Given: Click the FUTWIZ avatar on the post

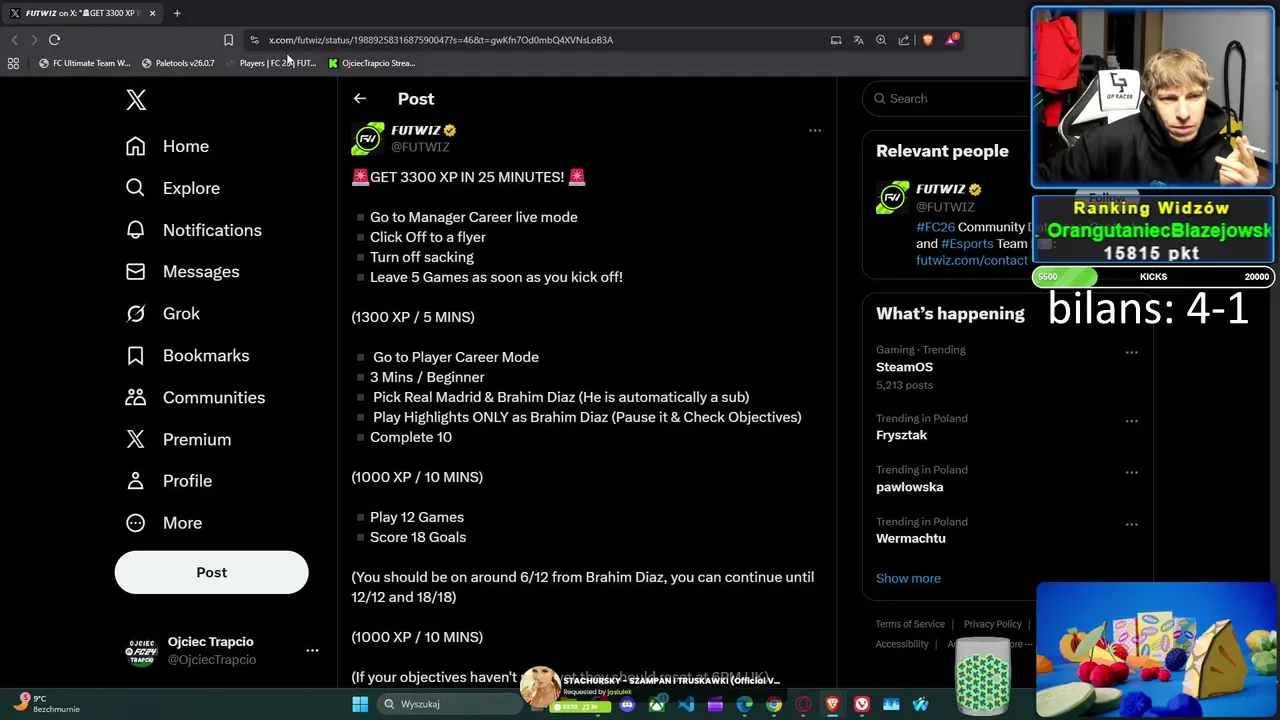Looking at the screenshot, I should pyautogui.click(x=368, y=138).
